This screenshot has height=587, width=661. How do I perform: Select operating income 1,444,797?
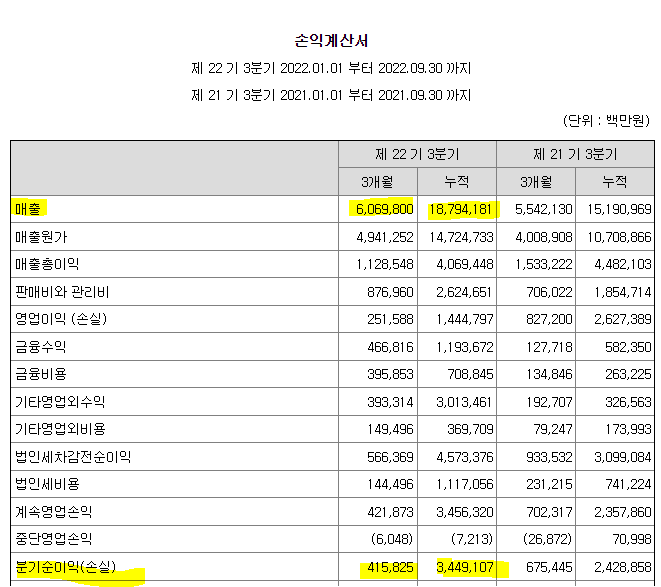tap(464, 319)
